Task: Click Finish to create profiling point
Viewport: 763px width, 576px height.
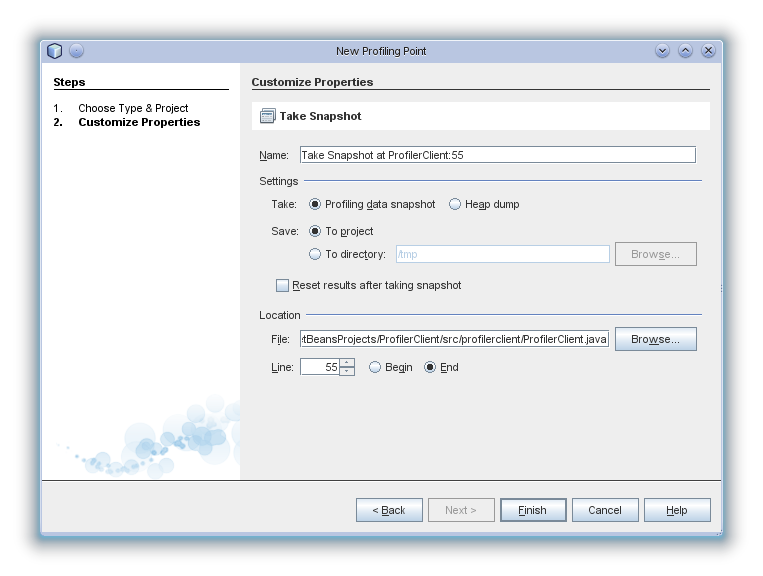Action: click(x=533, y=510)
